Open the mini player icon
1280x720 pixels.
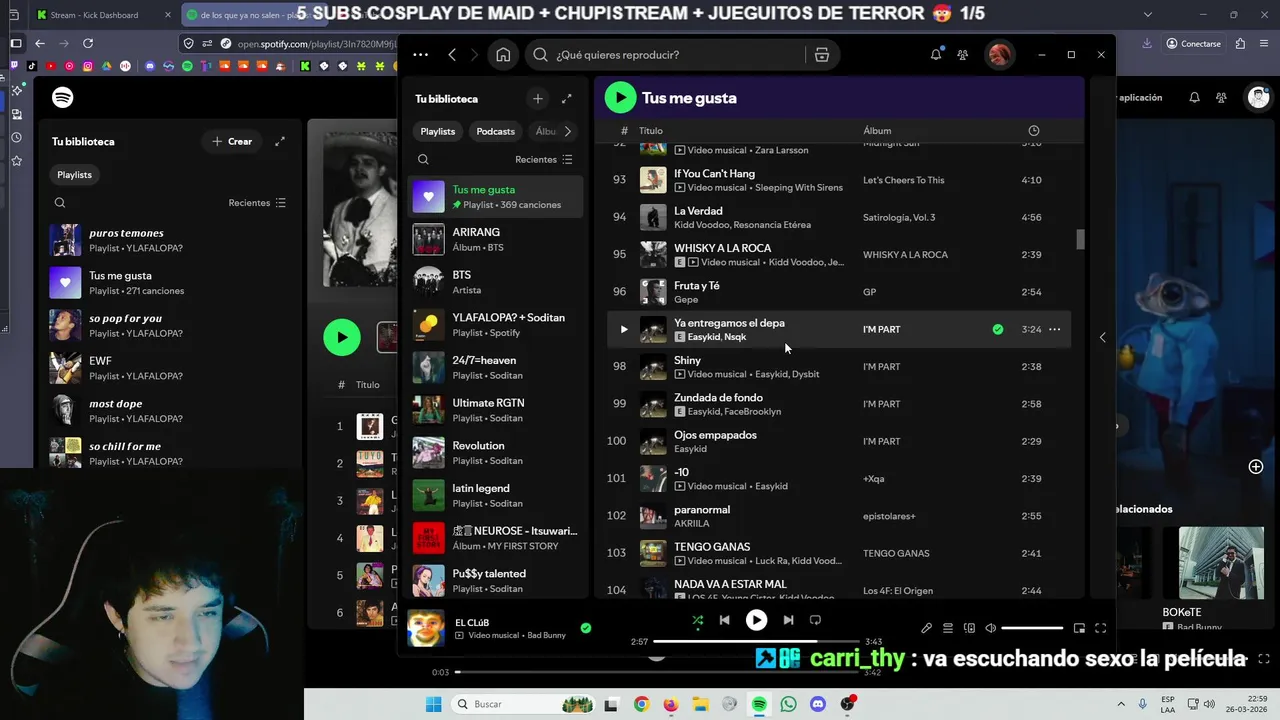tap(1079, 628)
